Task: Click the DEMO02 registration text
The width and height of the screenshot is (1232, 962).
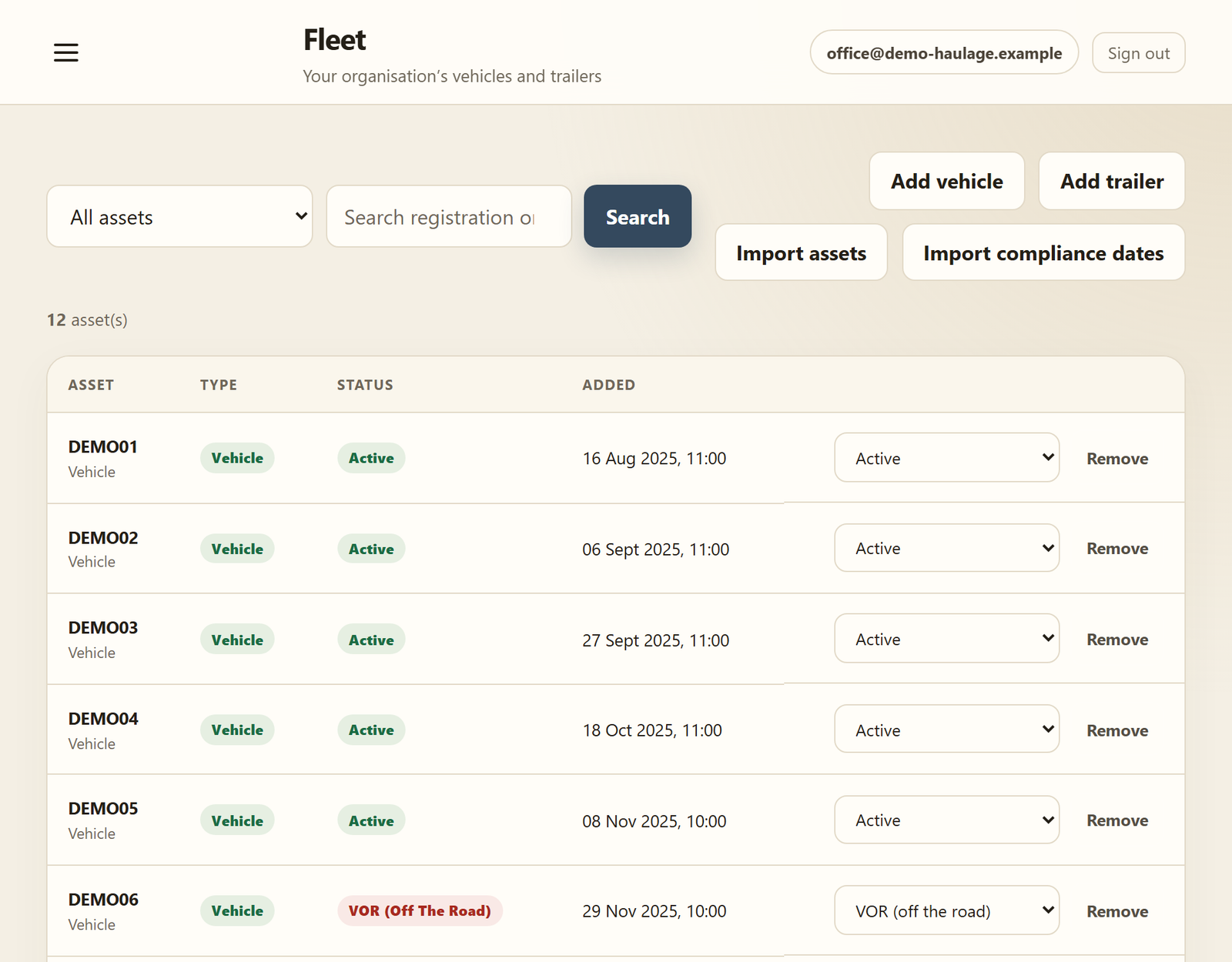Action: (103, 538)
